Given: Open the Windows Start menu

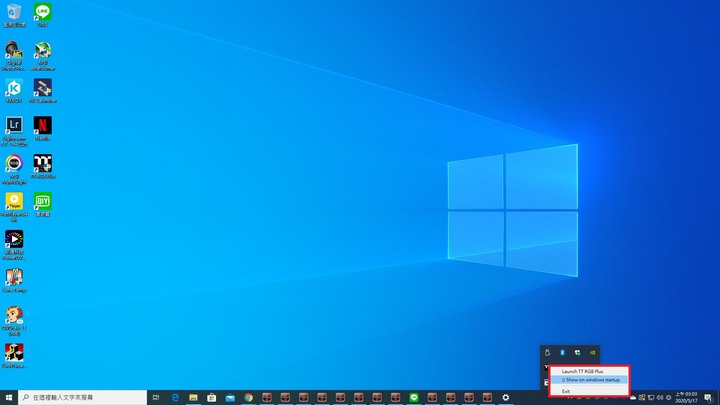Looking at the screenshot, I should coord(9,397).
